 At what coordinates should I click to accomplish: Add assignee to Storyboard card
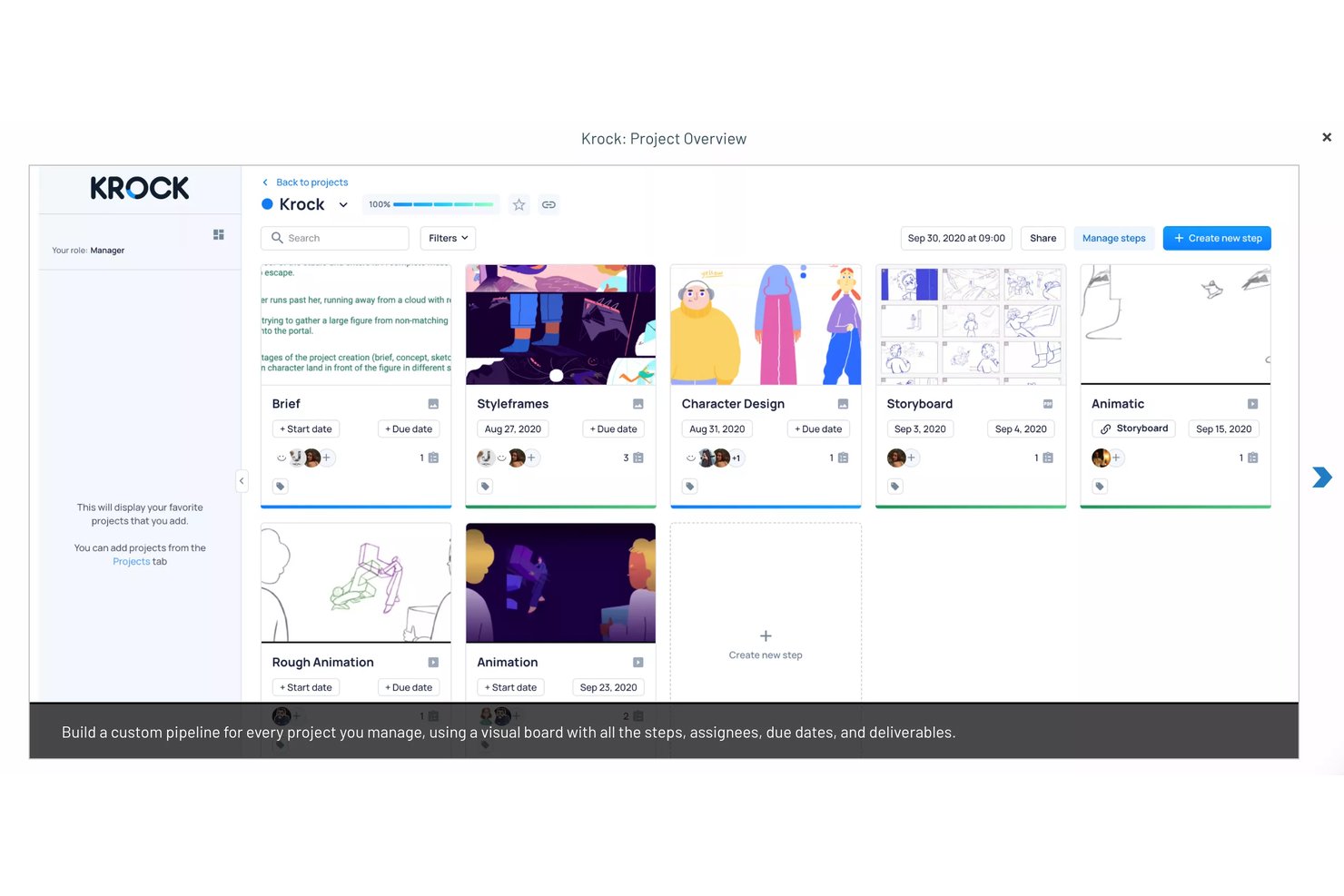[912, 458]
